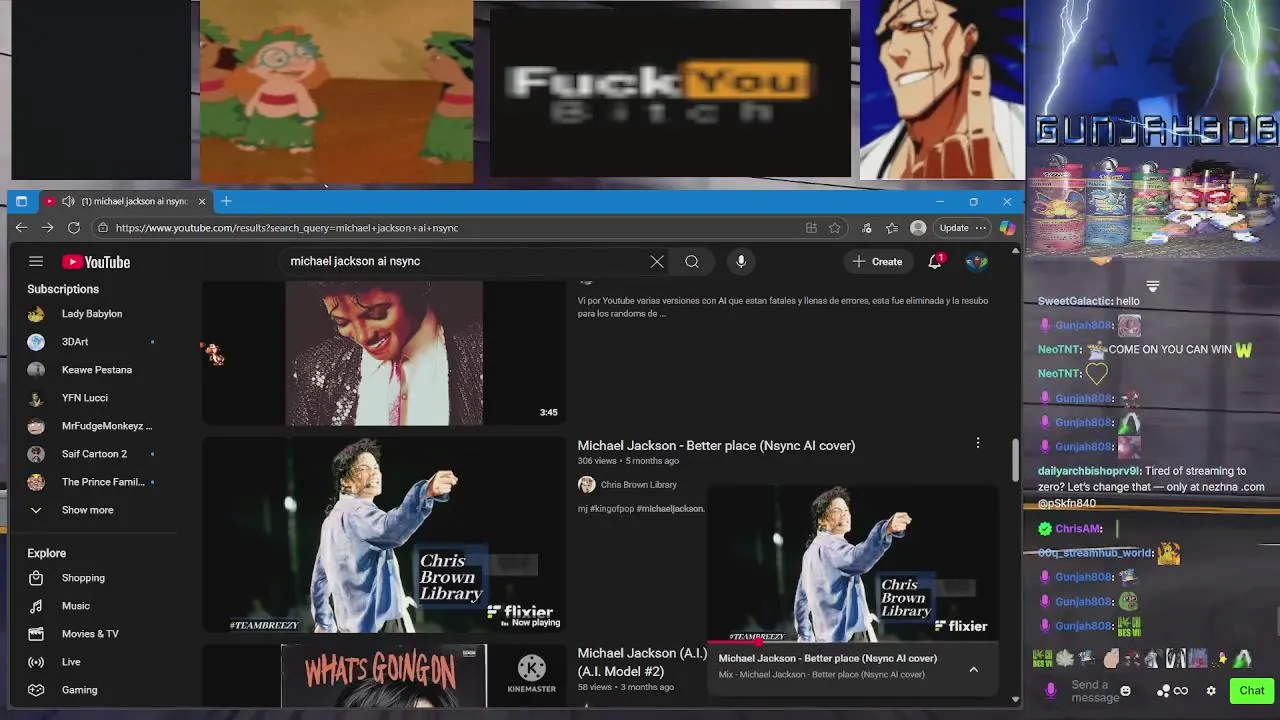
Task: Click the YouTube page scrollbar thumb
Action: (x=1016, y=459)
